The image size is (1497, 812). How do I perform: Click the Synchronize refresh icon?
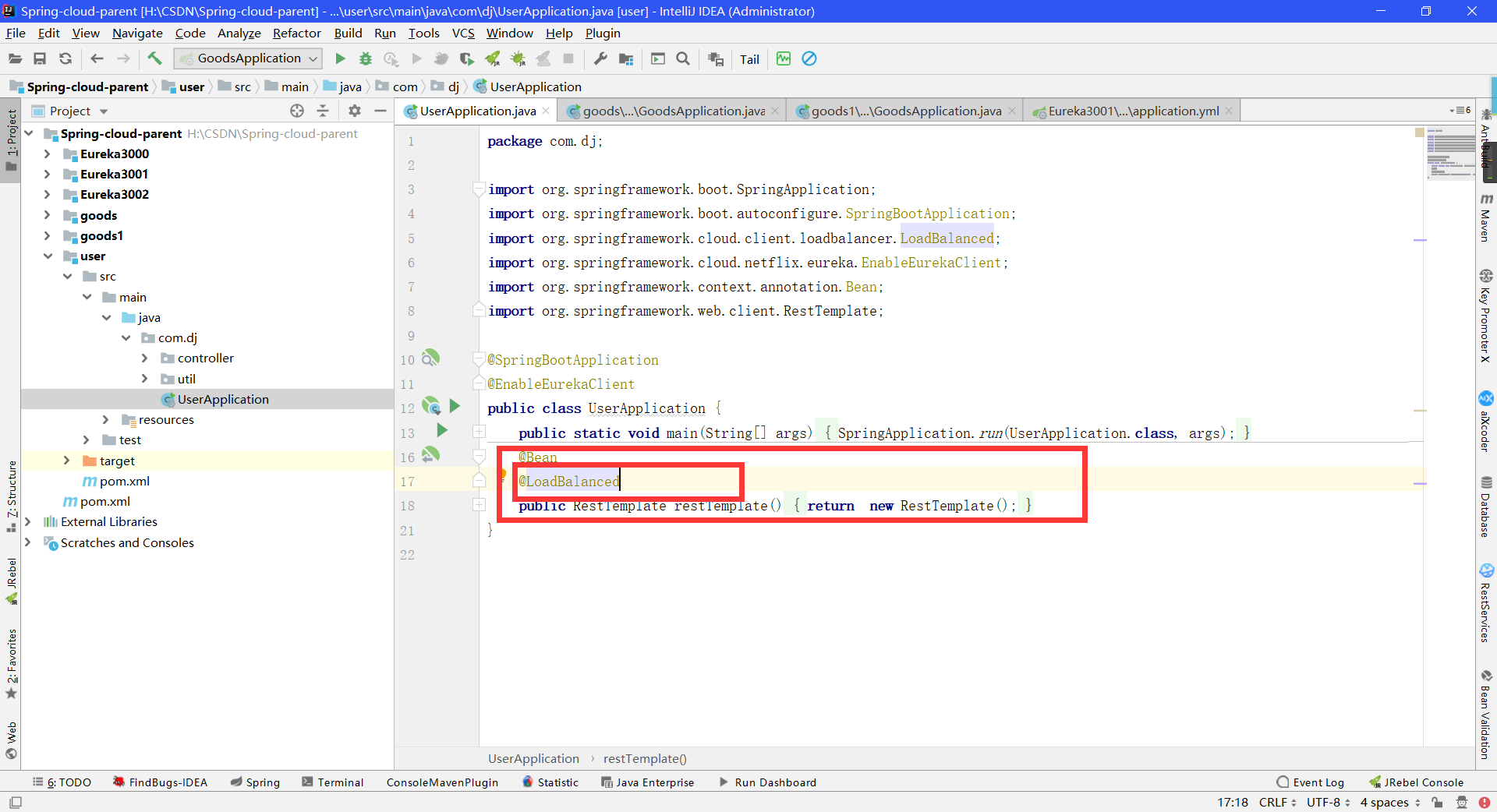pos(65,58)
